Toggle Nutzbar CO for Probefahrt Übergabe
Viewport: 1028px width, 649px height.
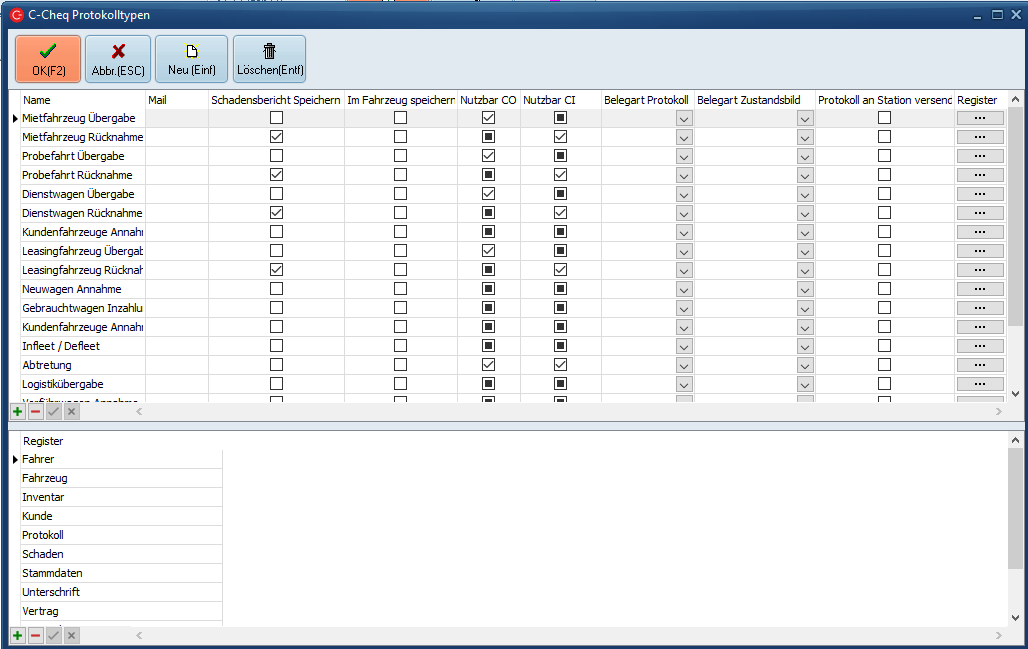tap(488, 156)
